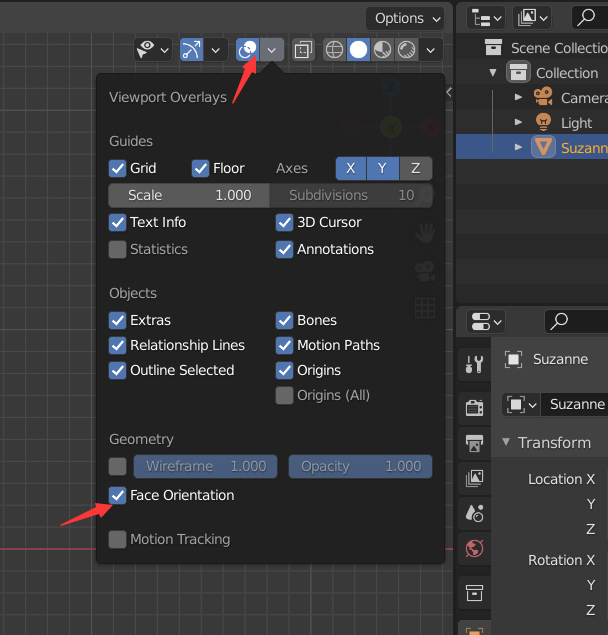Open the Outliner display mode dropdown
Image resolution: width=608 pixels, height=635 pixels.
pyautogui.click(x=532, y=17)
